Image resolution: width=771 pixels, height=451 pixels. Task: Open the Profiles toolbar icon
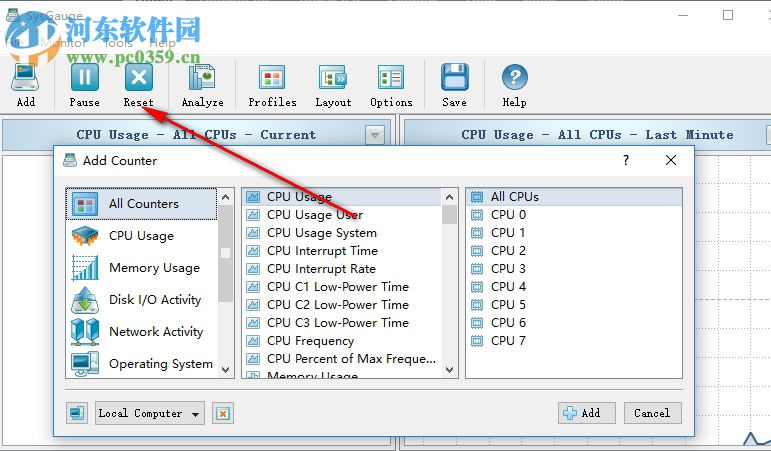pos(272,78)
